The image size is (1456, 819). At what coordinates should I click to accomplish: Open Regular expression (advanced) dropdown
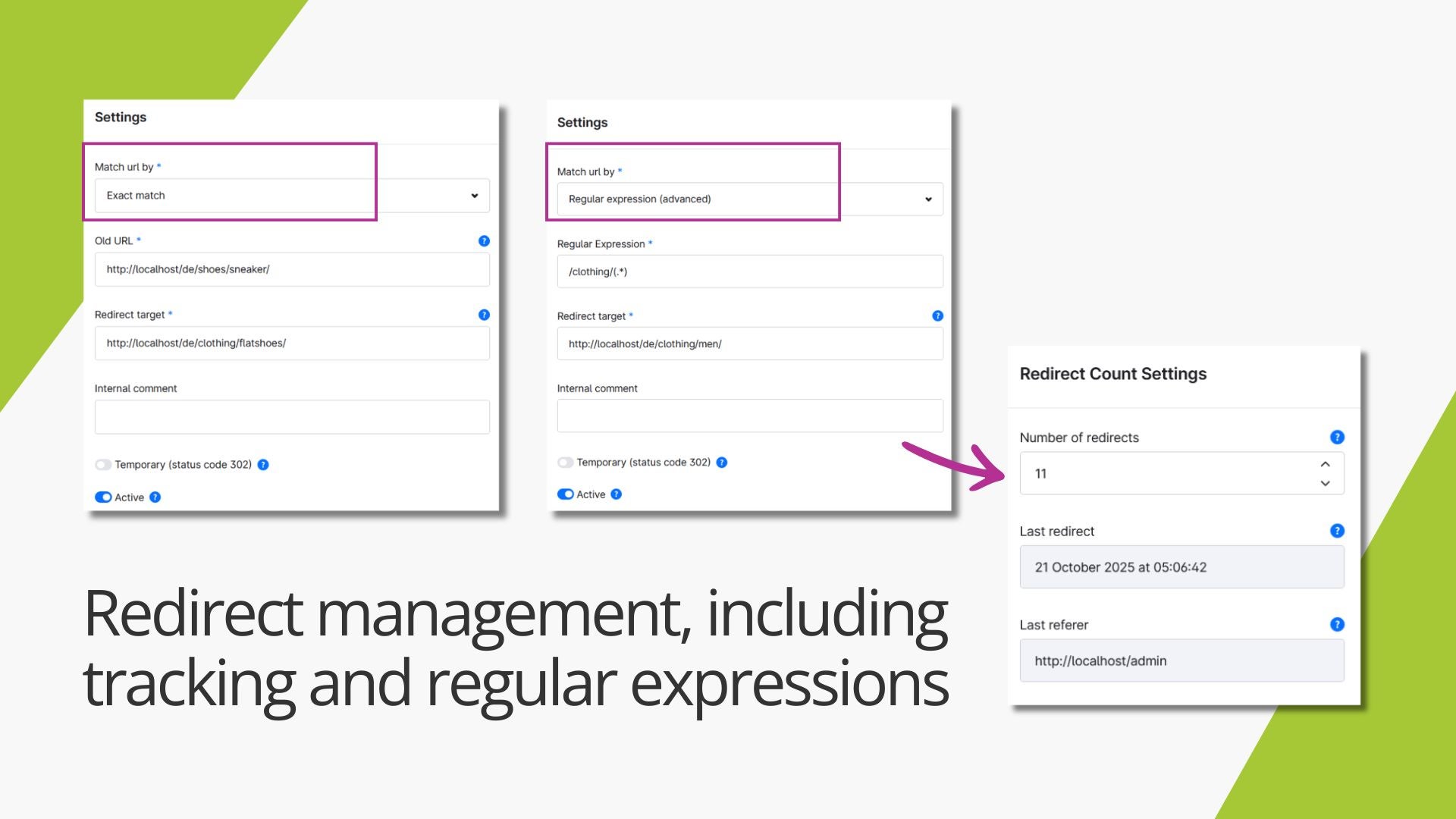coord(749,199)
